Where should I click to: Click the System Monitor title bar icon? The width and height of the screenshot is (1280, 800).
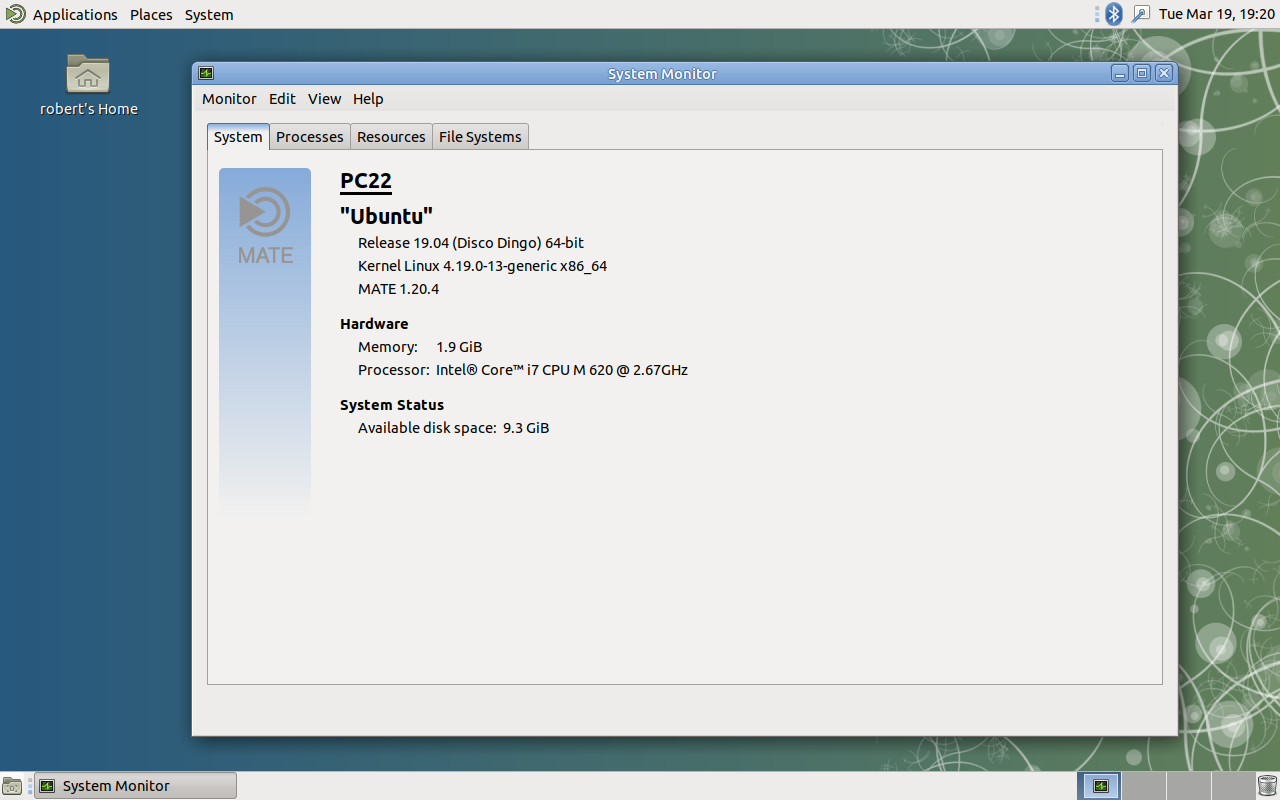click(206, 73)
